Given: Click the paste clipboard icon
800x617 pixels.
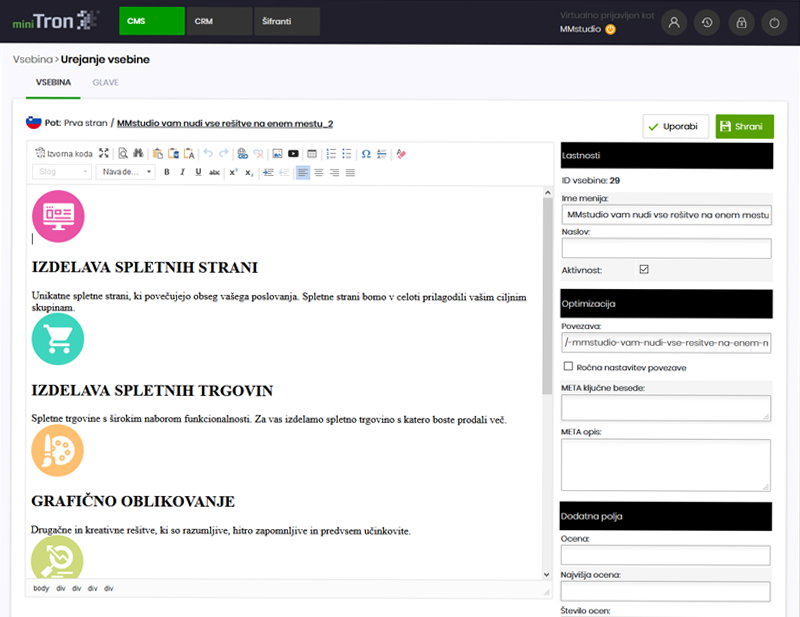Looking at the screenshot, I should coord(158,153).
